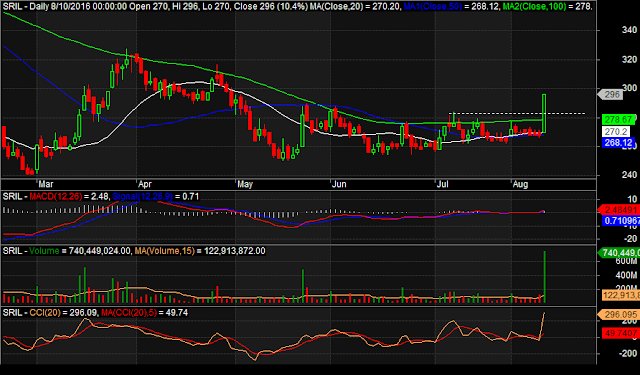Select the blue MA1(Close,50) = 268.12 legend
Screen dimensions: 640x375
451,7
